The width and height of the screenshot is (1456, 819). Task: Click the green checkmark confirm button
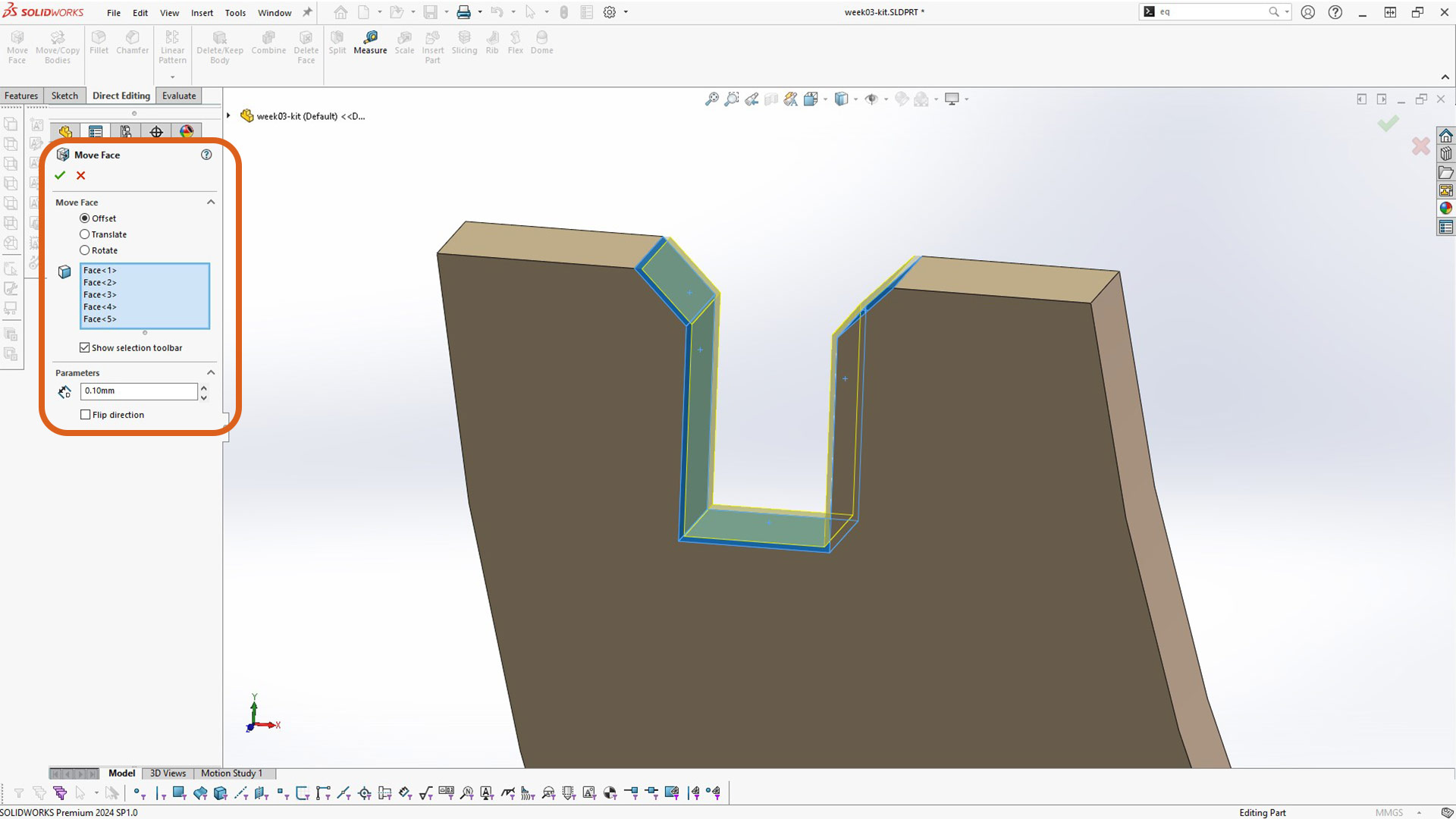click(x=62, y=175)
